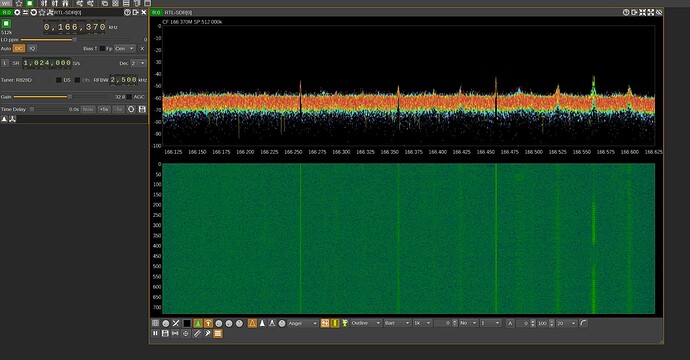The image size is (690, 360).
Task: Click the triangle icon at device panel bottom
Action: point(4,119)
